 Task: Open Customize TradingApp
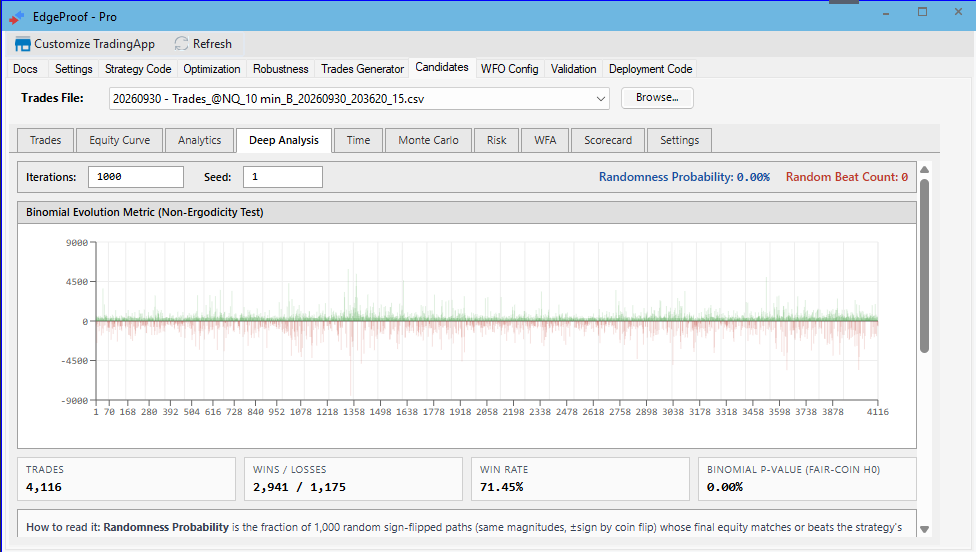(85, 44)
